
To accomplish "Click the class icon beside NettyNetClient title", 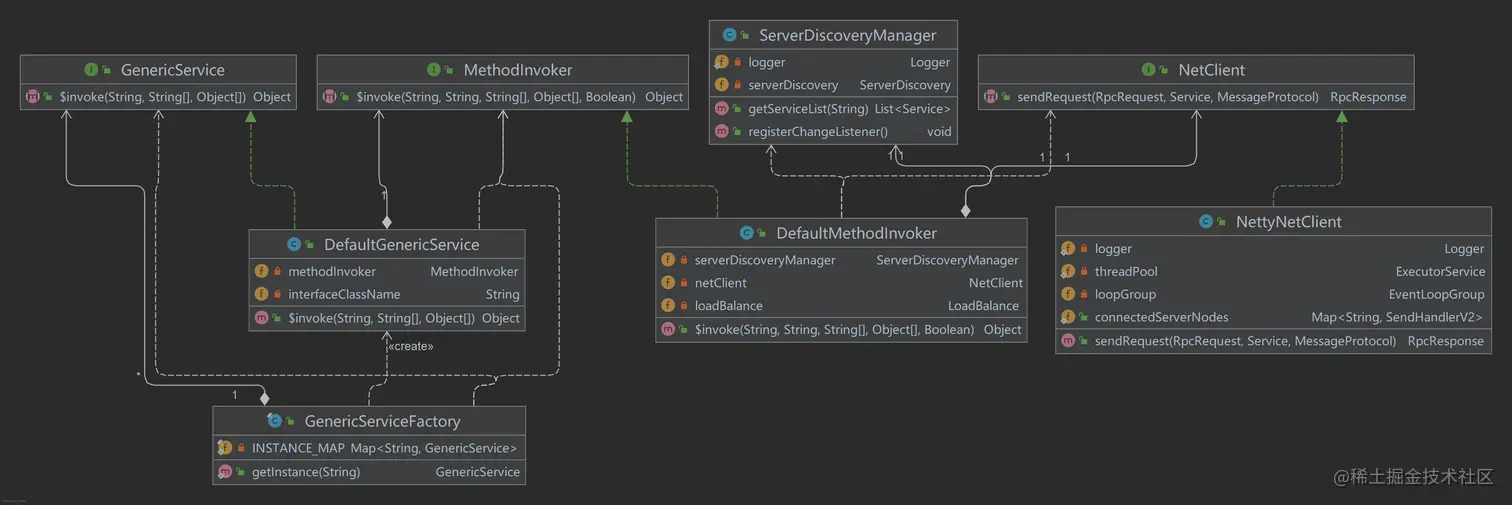I will [x=1206, y=222].
